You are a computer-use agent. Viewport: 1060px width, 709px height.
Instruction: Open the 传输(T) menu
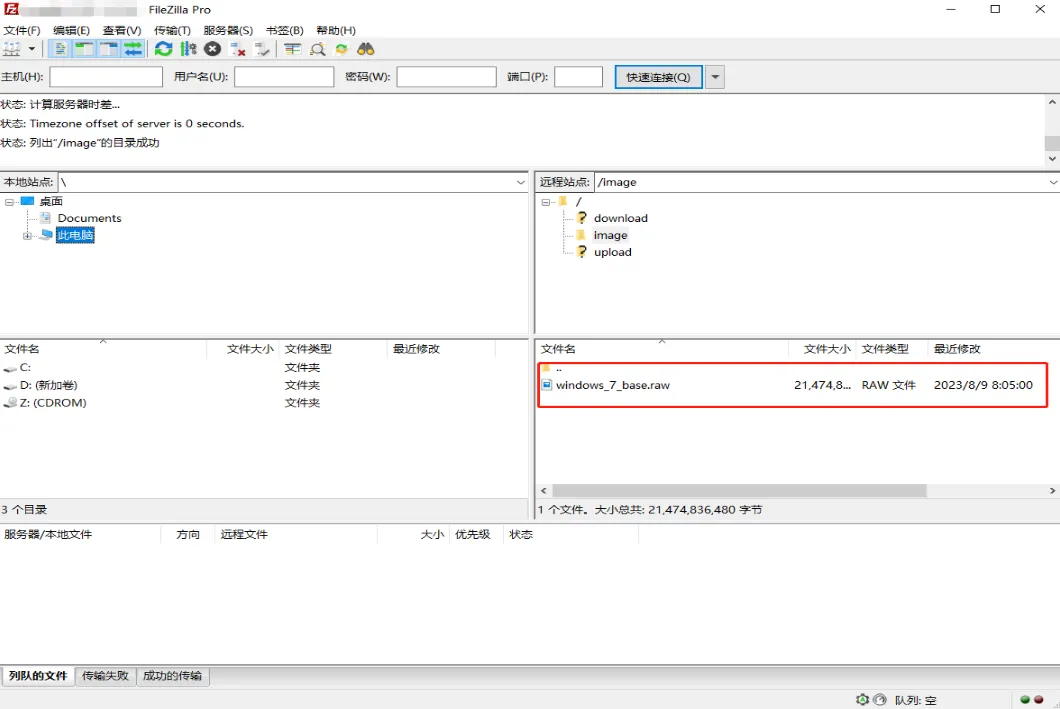[172, 30]
